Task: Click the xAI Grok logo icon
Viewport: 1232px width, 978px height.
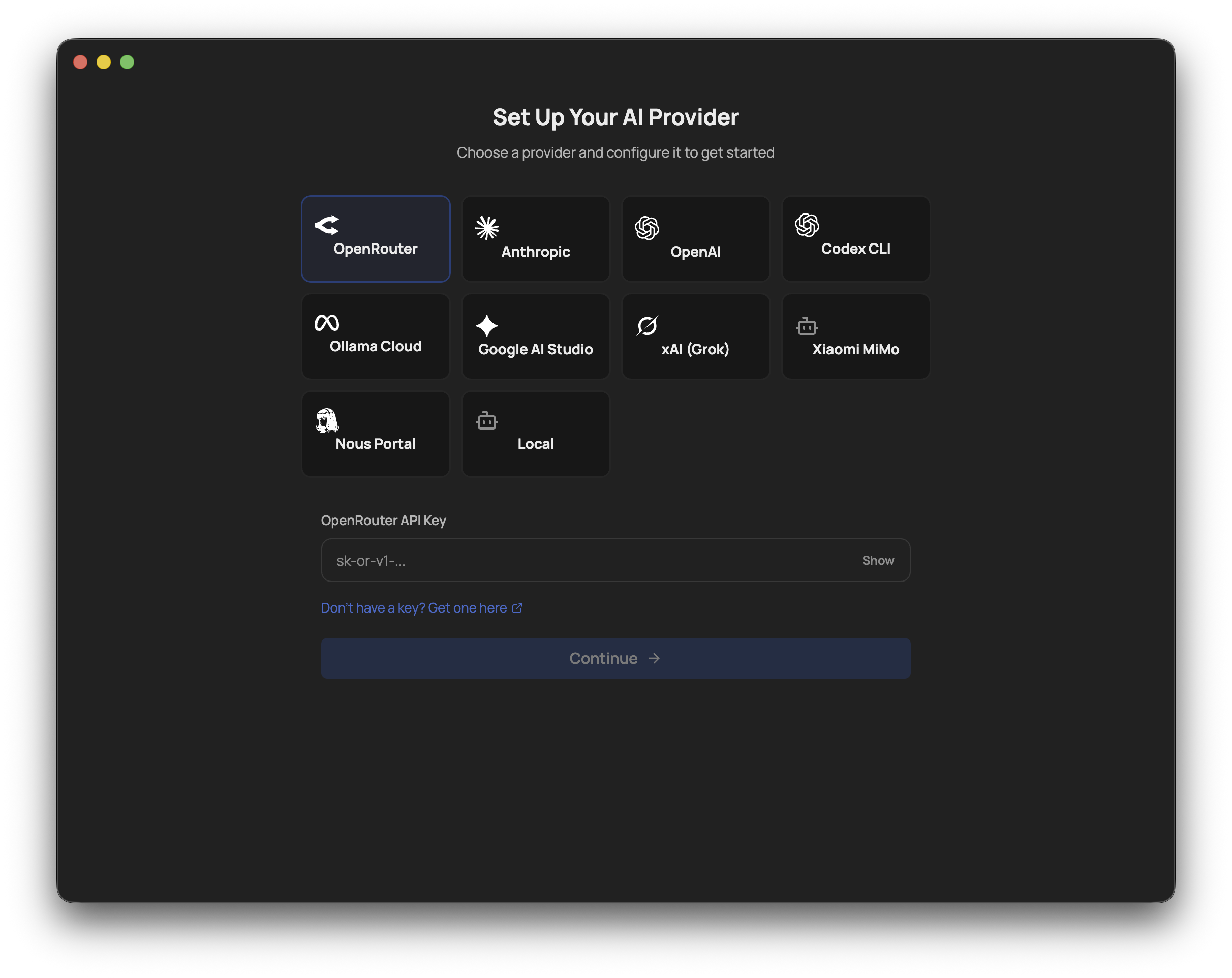Action: tap(647, 326)
